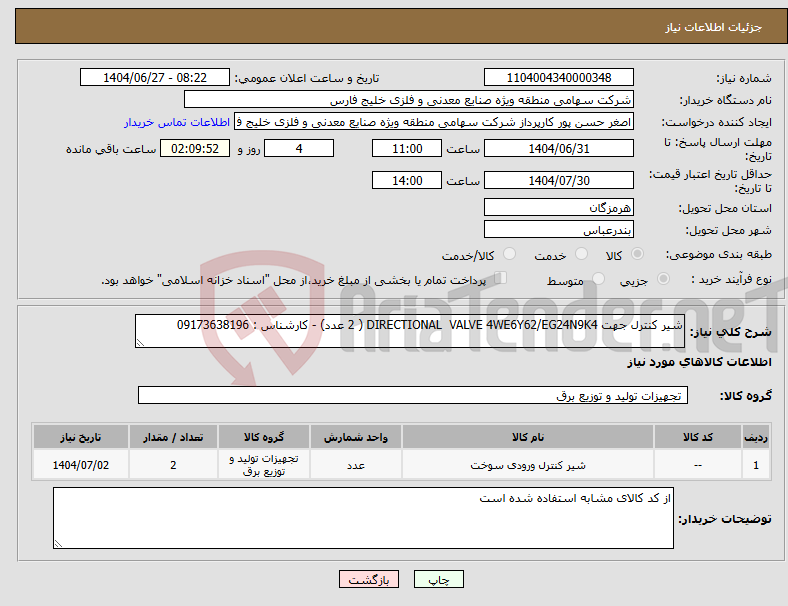The width and height of the screenshot is (788, 606).
Task: Click the ایجاد کننده درخواست field
Action: [434, 122]
